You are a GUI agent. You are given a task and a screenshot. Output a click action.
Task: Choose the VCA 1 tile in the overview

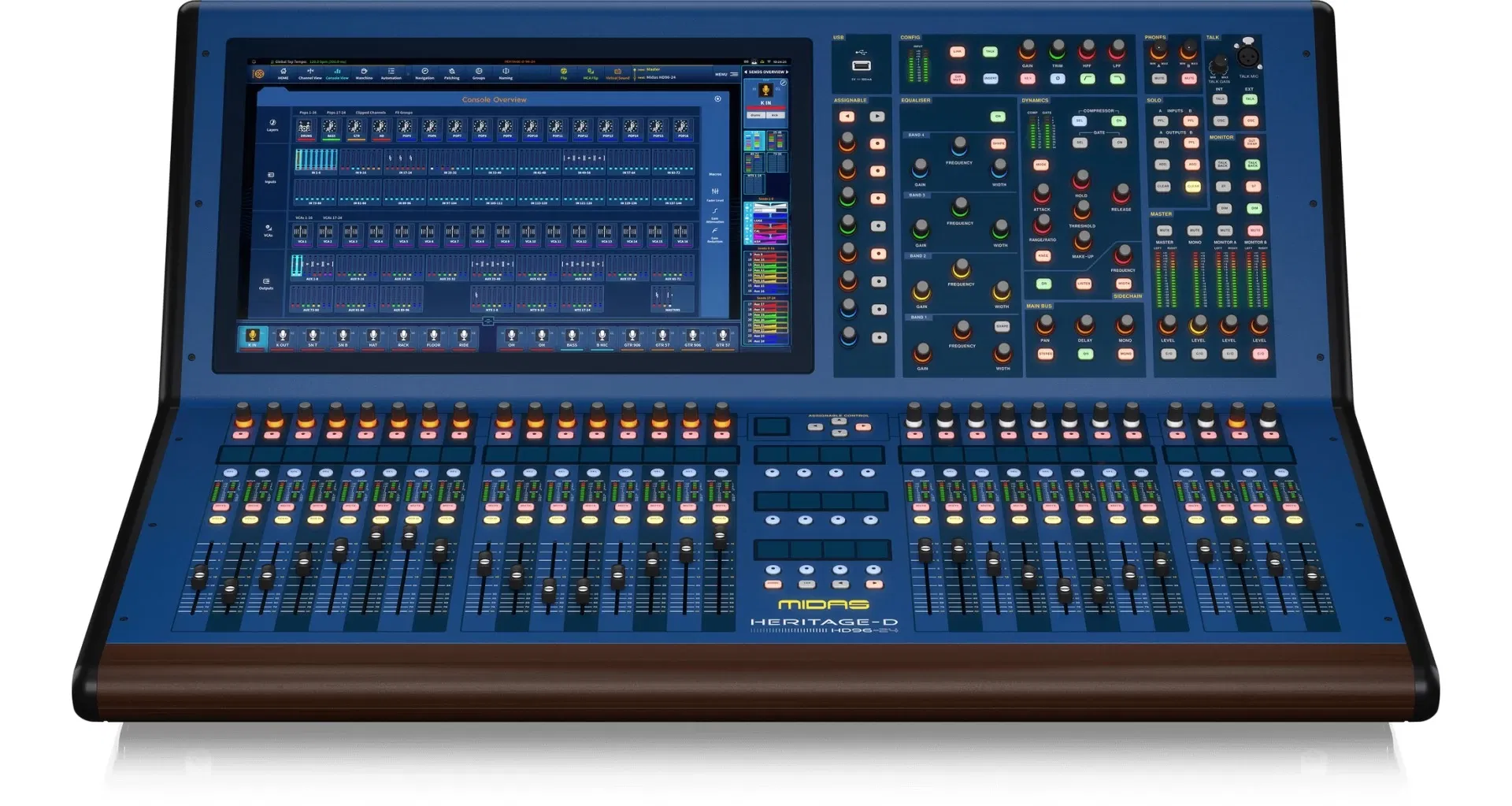point(301,233)
